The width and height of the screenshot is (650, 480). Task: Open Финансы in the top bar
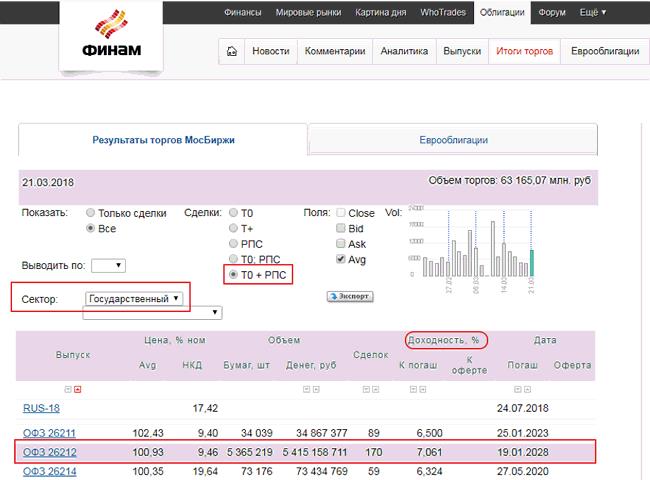click(243, 12)
